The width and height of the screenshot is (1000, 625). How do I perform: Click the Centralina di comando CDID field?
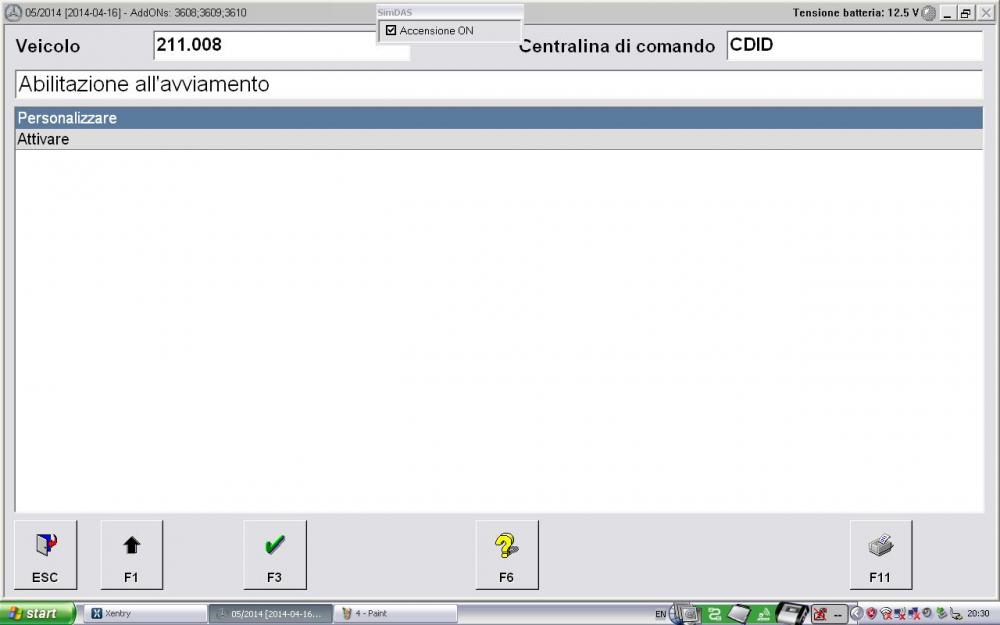pos(854,45)
